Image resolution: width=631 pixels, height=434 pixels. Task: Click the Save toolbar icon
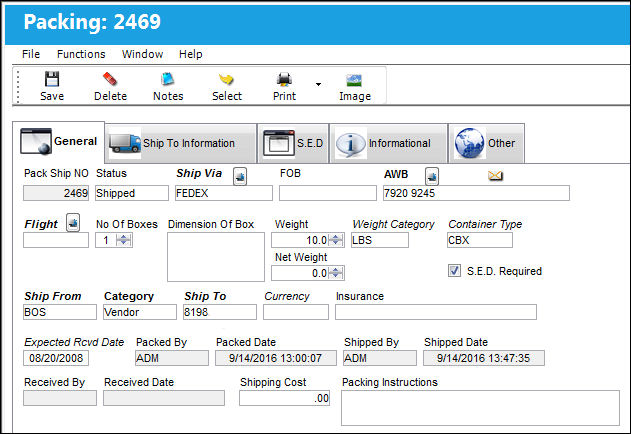click(x=52, y=79)
